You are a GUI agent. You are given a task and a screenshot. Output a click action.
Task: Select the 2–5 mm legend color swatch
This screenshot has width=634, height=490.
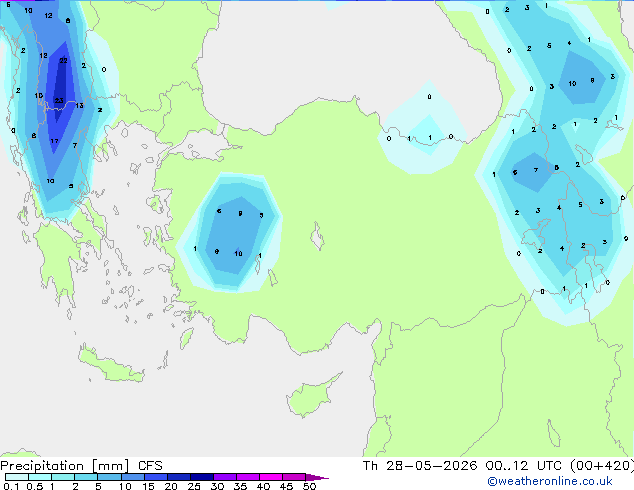[86, 477]
